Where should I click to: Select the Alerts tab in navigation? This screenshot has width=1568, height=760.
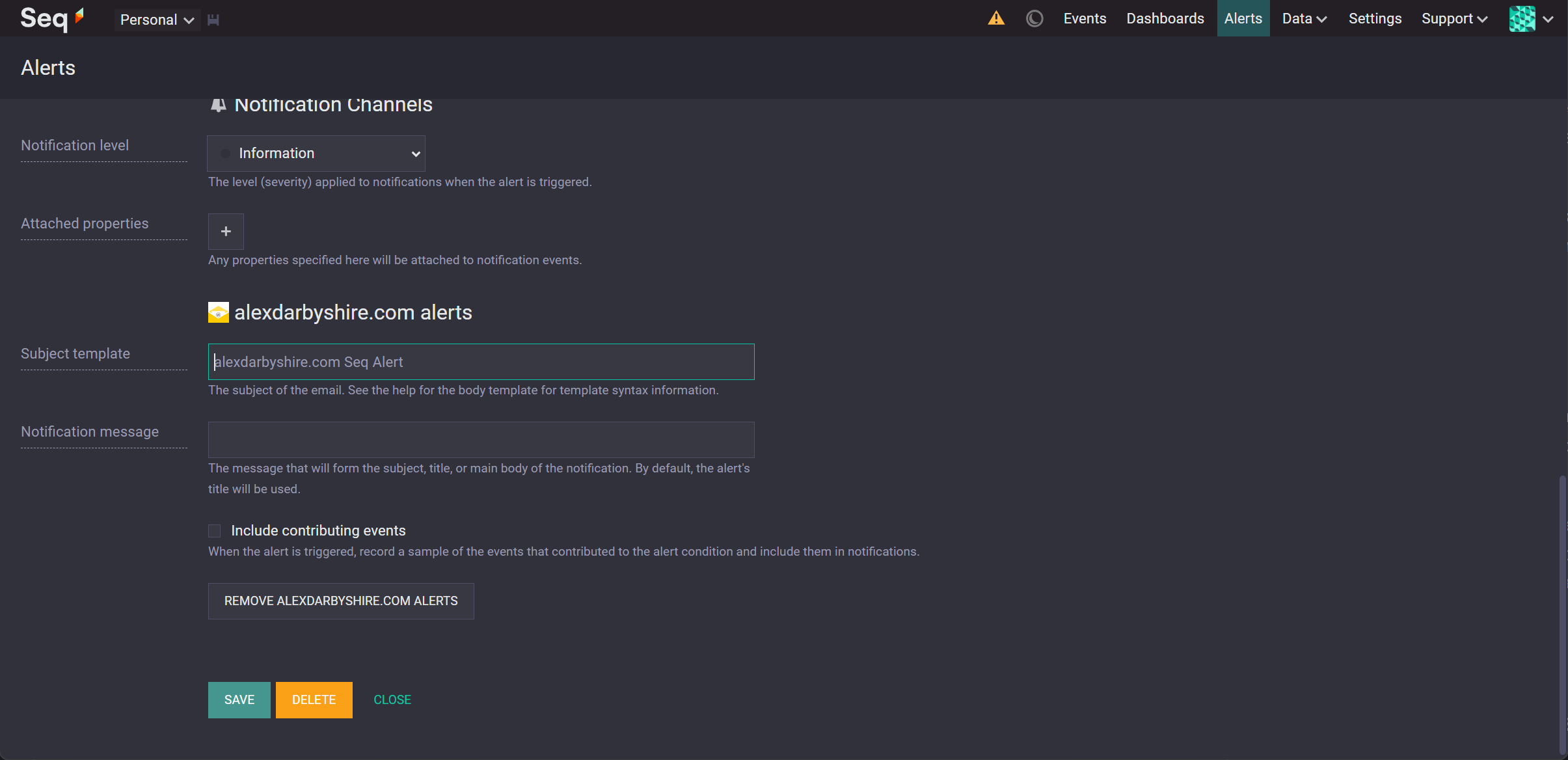point(1243,18)
